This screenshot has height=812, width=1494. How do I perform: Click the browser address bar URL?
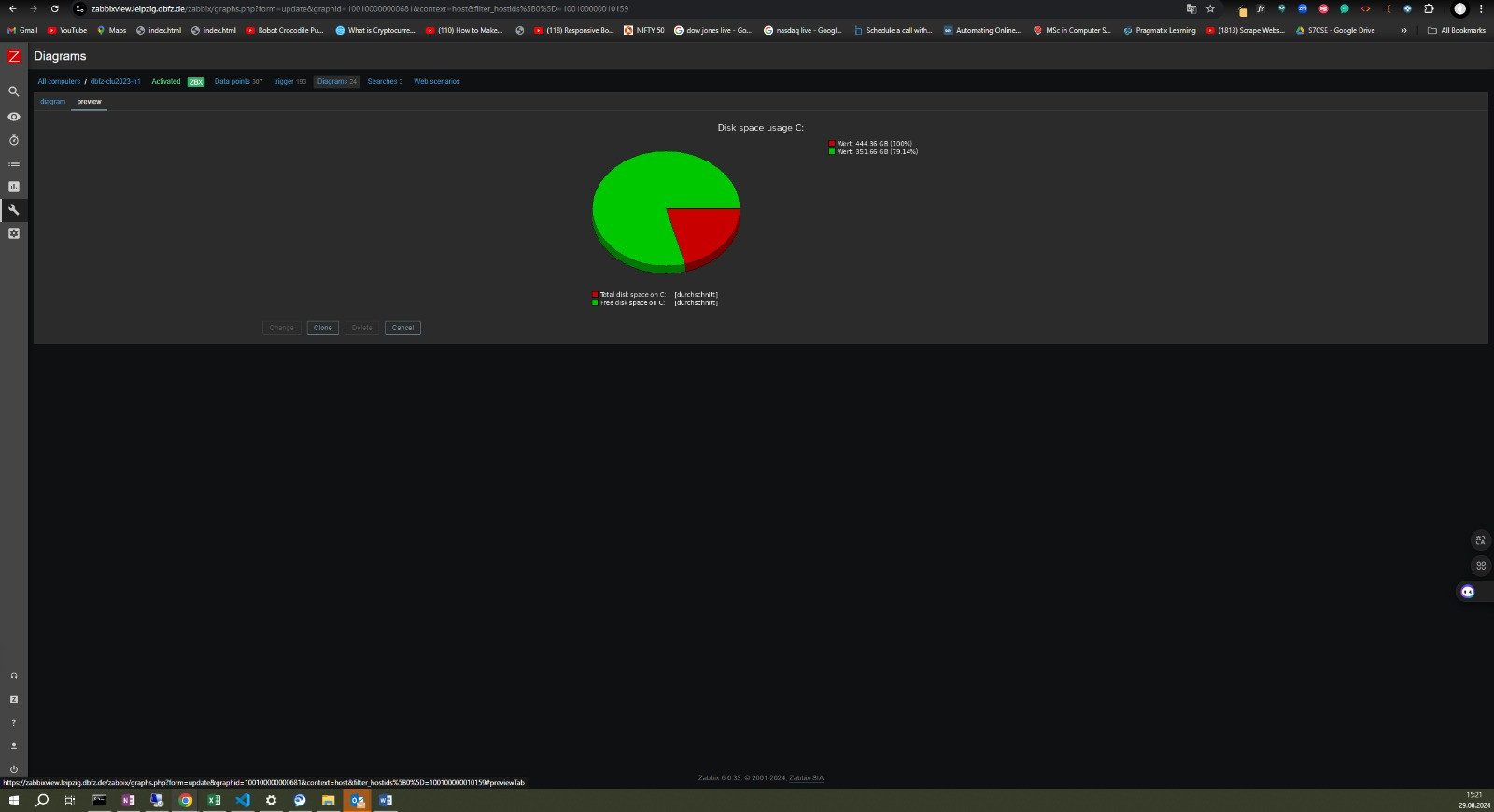(359, 8)
